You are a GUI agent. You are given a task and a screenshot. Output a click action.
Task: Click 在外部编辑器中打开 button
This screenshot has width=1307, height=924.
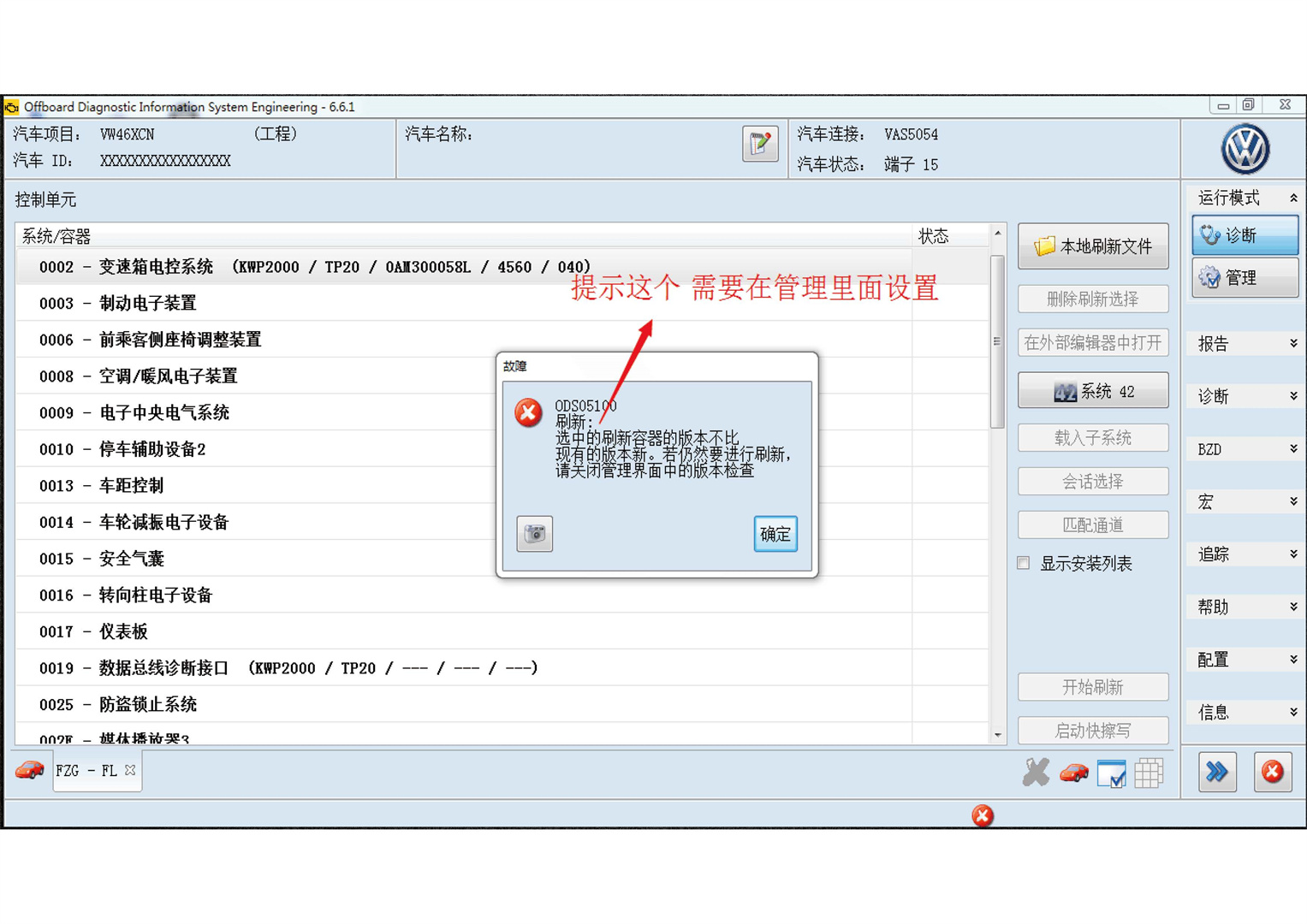pyautogui.click(x=1093, y=343)
